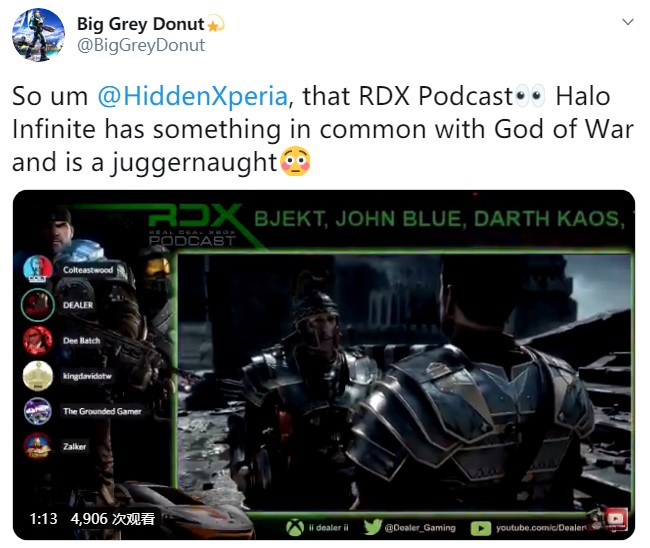
Task: Open the tweet options chevron dropdown
Action: click(x=628, y=22)
